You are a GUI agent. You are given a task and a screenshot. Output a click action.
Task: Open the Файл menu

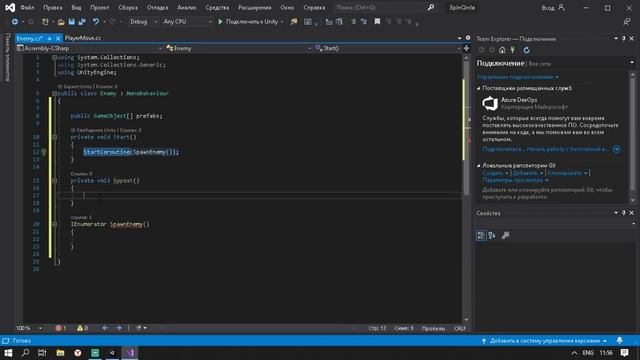[x=27, y=7]
